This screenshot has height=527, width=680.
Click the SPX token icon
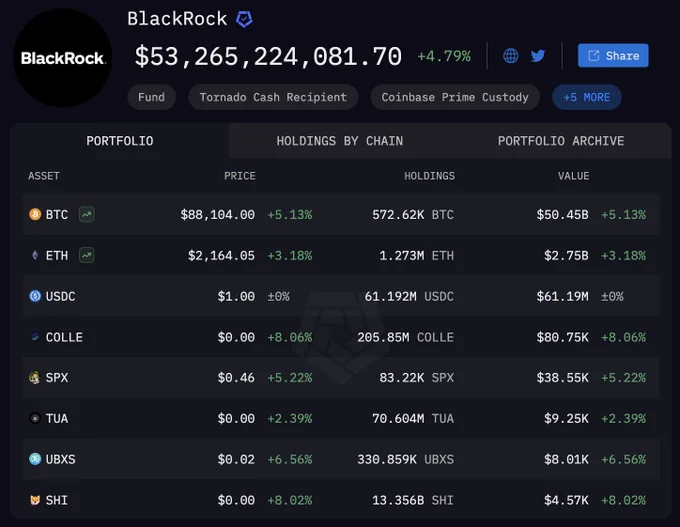(x=35, y=377)
